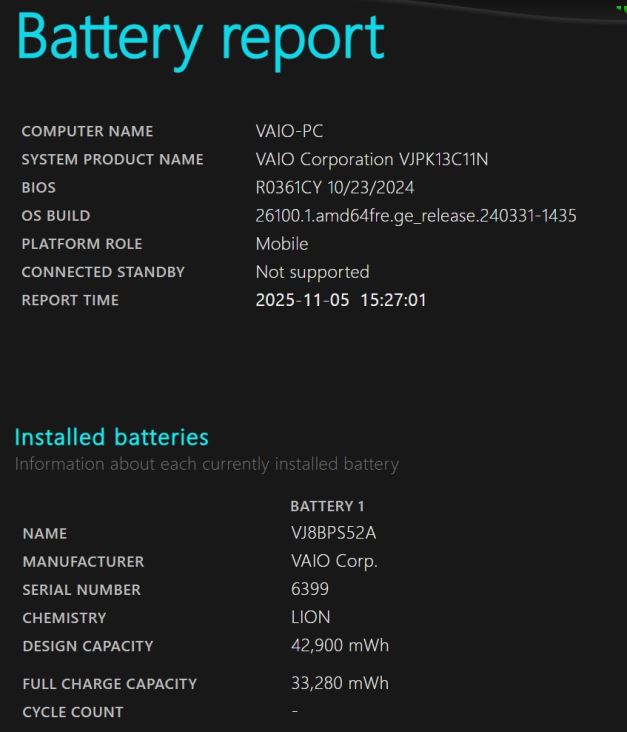The height and width of the screenshot is (732, 627).
Task: Click the "DESIGN CAPACITY" row label
Action: tap(88, 646)
